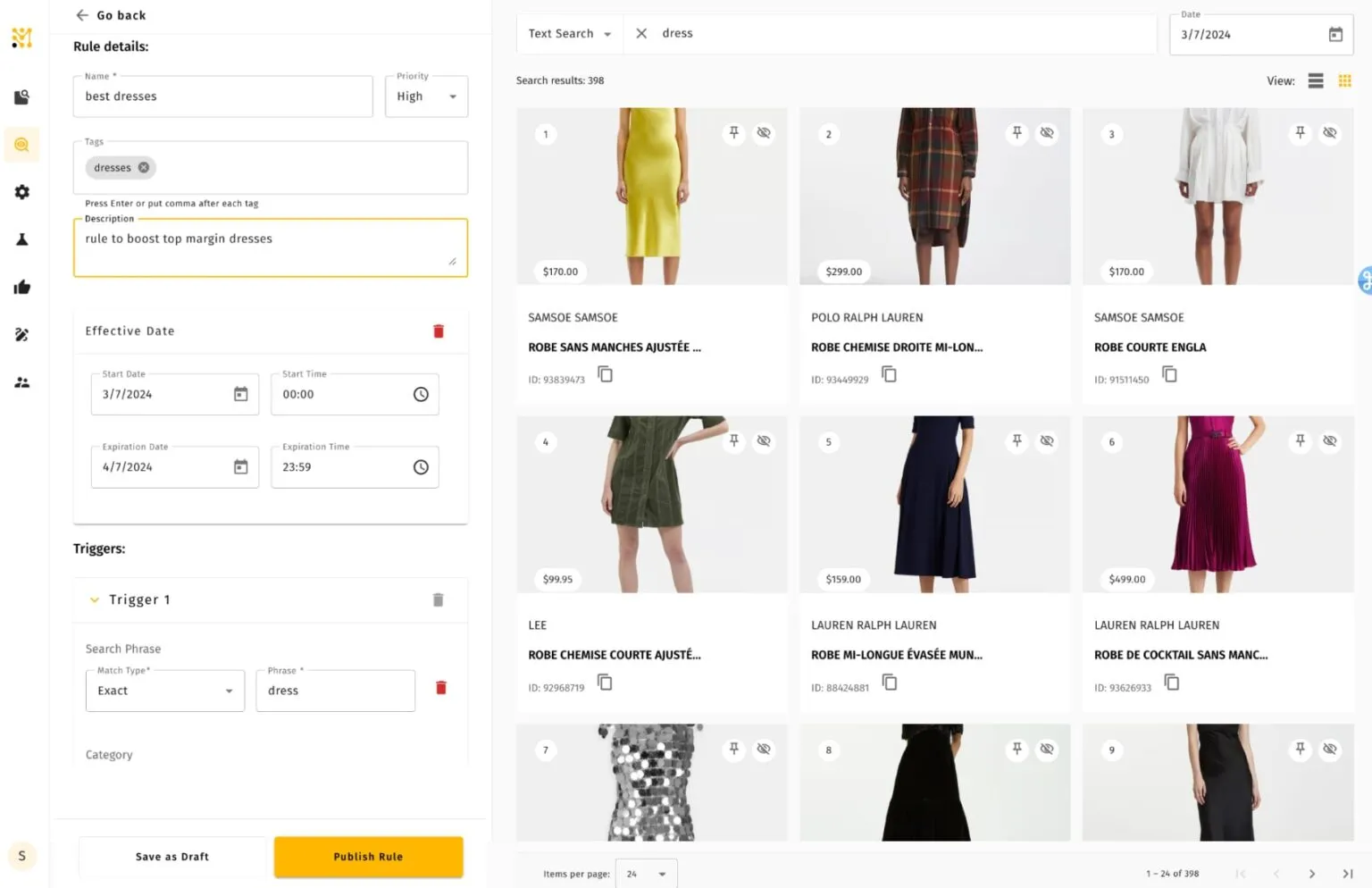Click the thumbs-up recommendations icon in sidebar

click(21, 287)
